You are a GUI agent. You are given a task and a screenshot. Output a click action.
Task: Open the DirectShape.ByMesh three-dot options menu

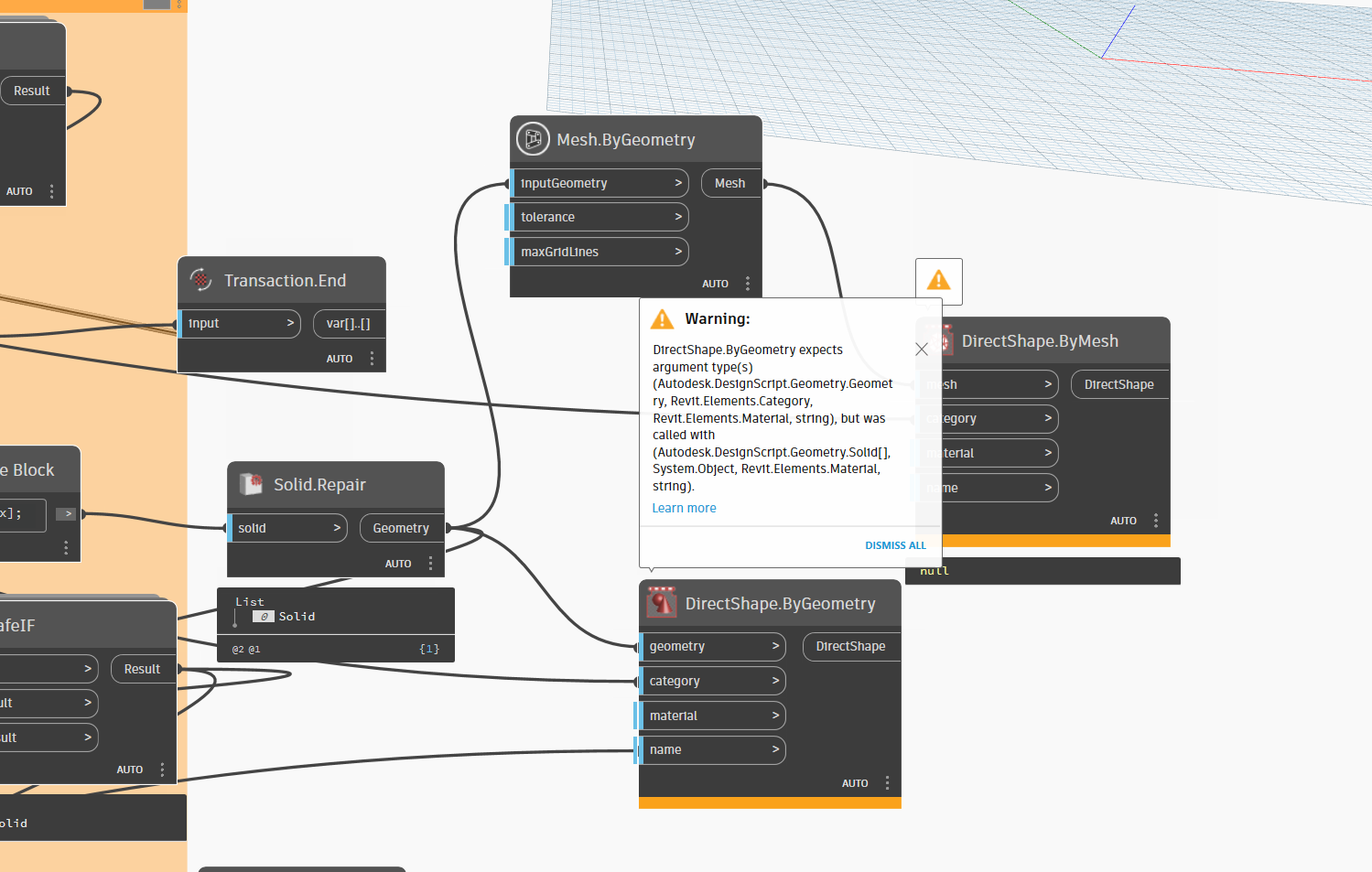point(1156,521)
